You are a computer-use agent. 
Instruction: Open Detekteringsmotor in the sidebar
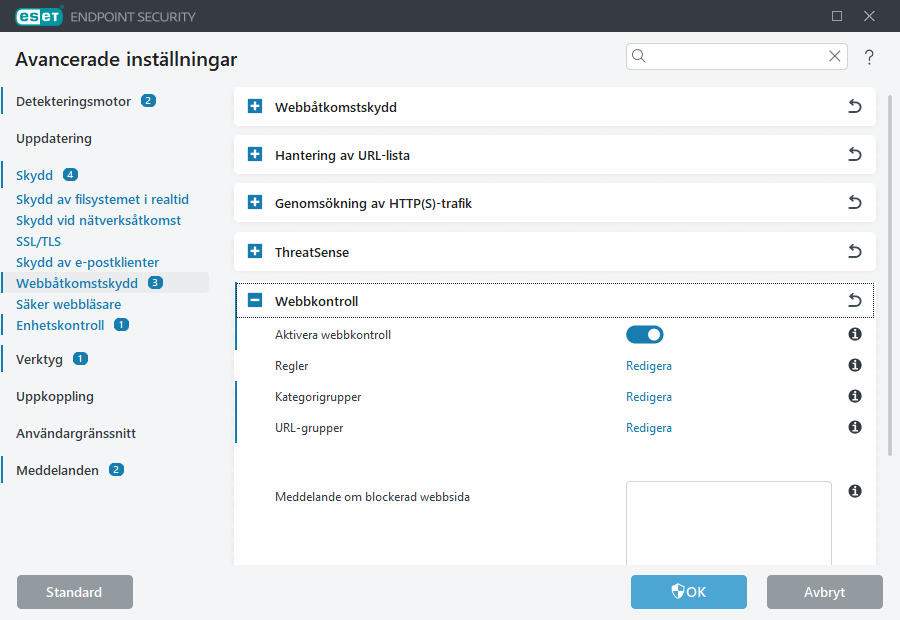[73, 101]
